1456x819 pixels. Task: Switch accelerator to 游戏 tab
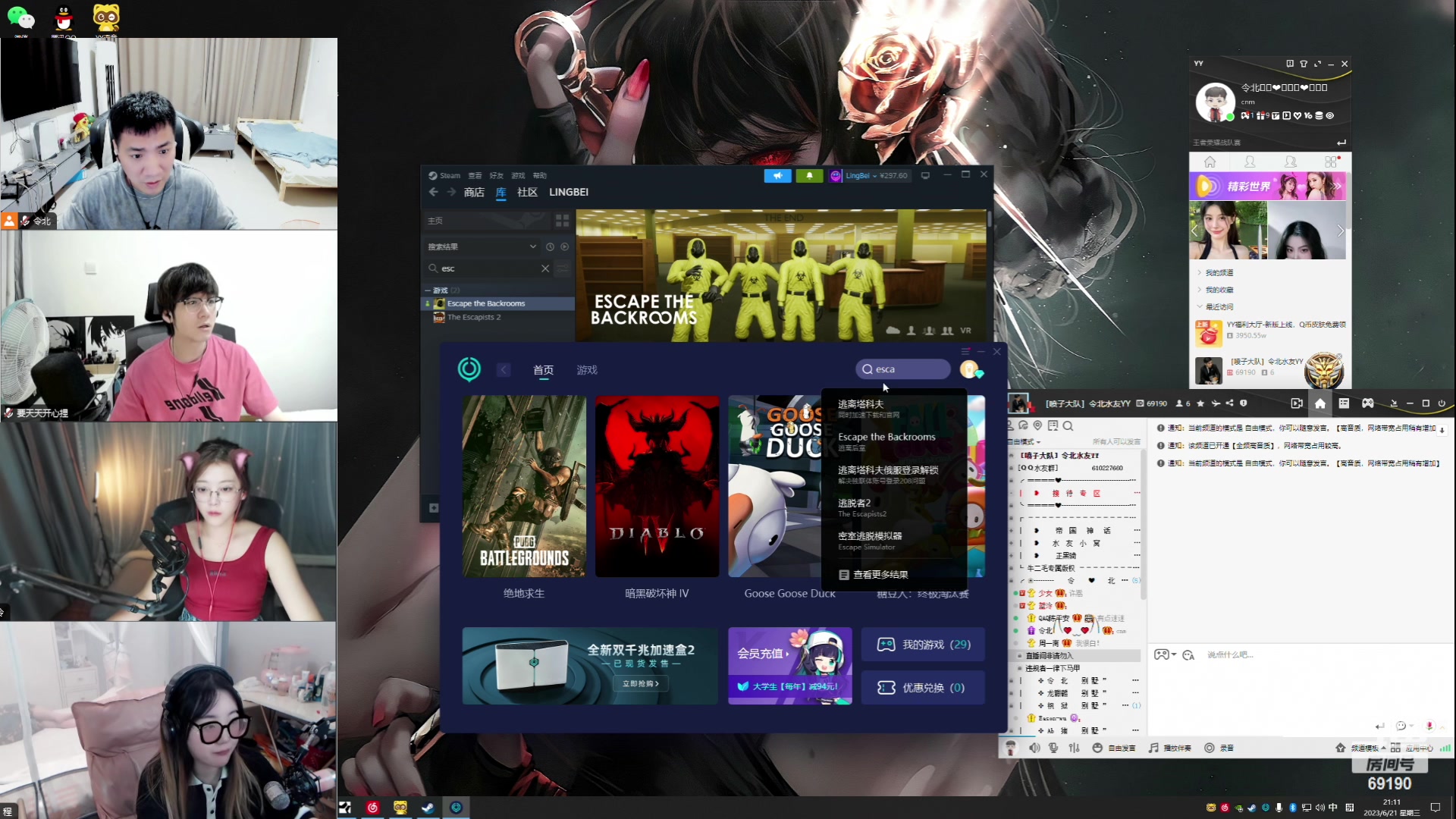[x=587, y=370]
